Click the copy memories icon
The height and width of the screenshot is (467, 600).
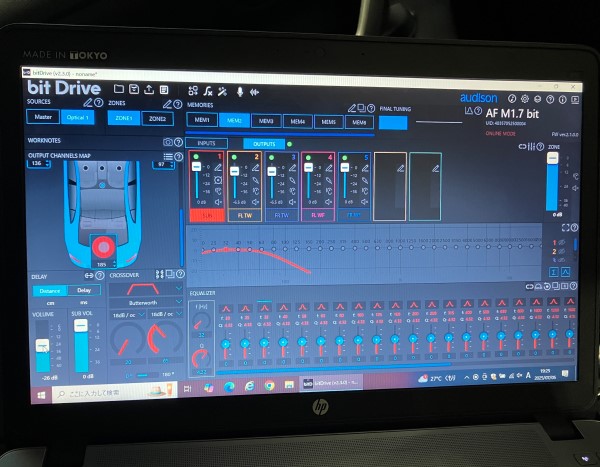tap(361, 108)
